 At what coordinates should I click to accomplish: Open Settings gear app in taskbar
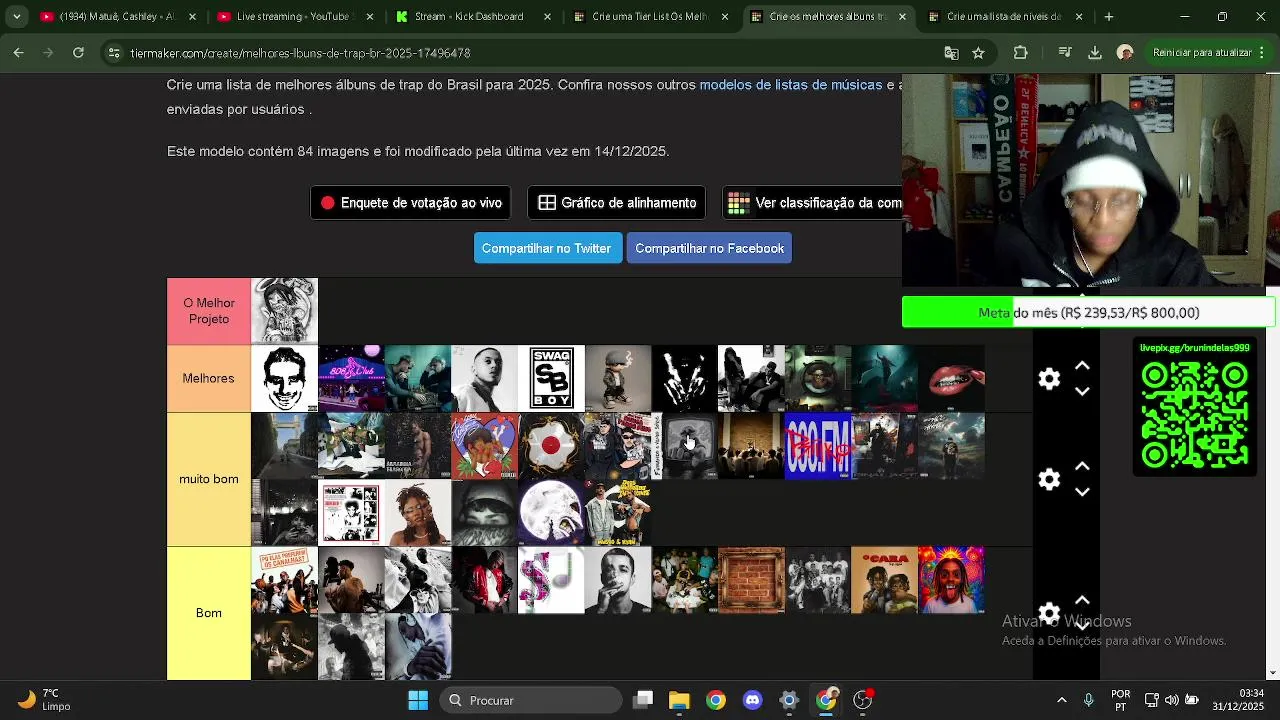(789, 700)
